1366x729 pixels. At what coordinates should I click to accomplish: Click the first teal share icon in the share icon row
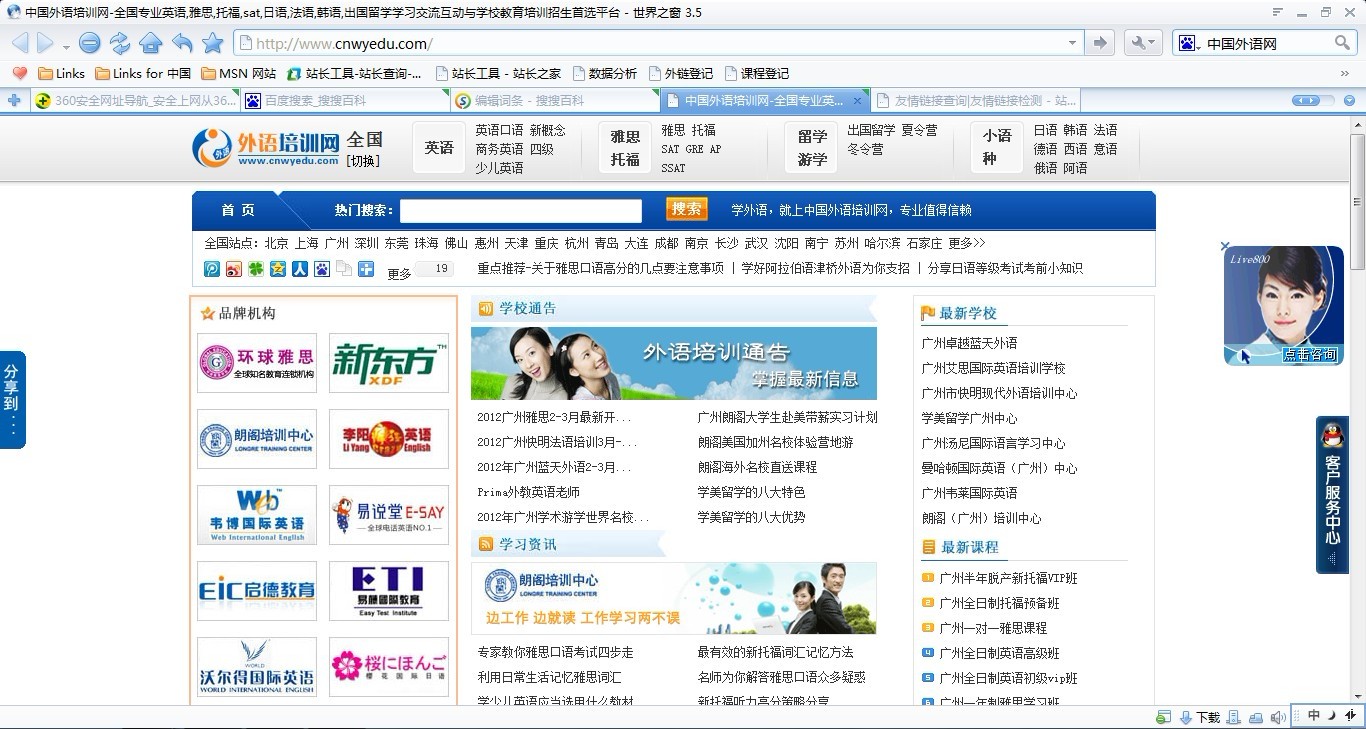point(212,269)
